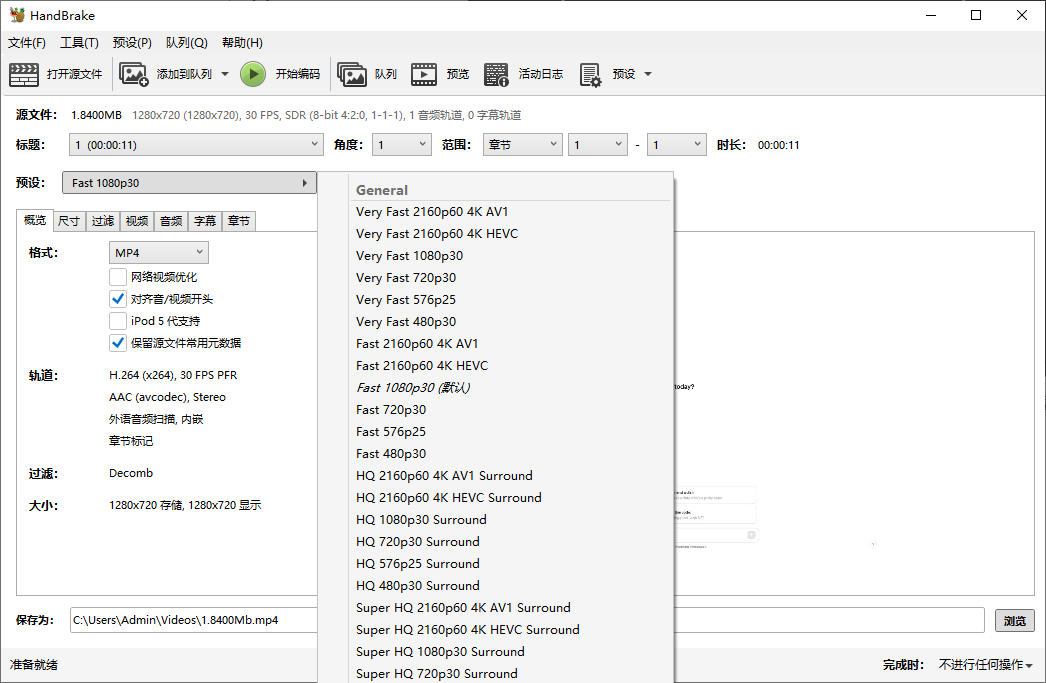Click the 保存为 file path field

pos(527,620)
